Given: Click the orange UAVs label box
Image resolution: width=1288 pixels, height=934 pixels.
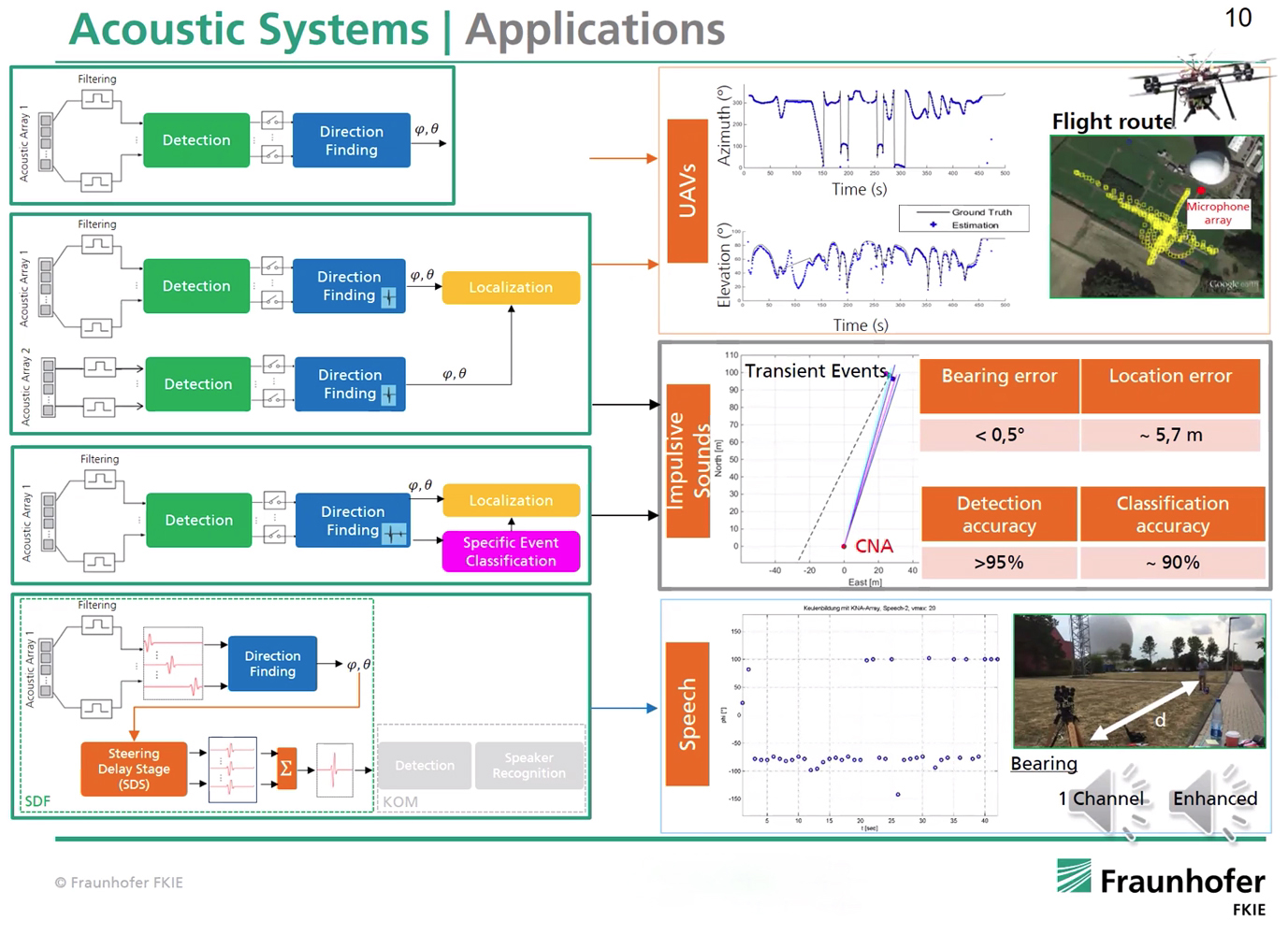Looking at the screenshot, I should pyautogui.click(x=687, y=191).
